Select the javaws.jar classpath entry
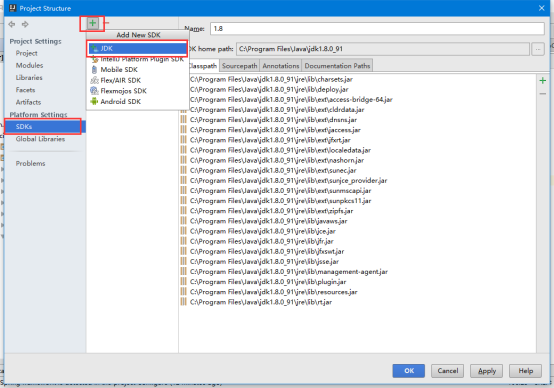This screenshot has height=388, width=554. (x=269, y=221)
